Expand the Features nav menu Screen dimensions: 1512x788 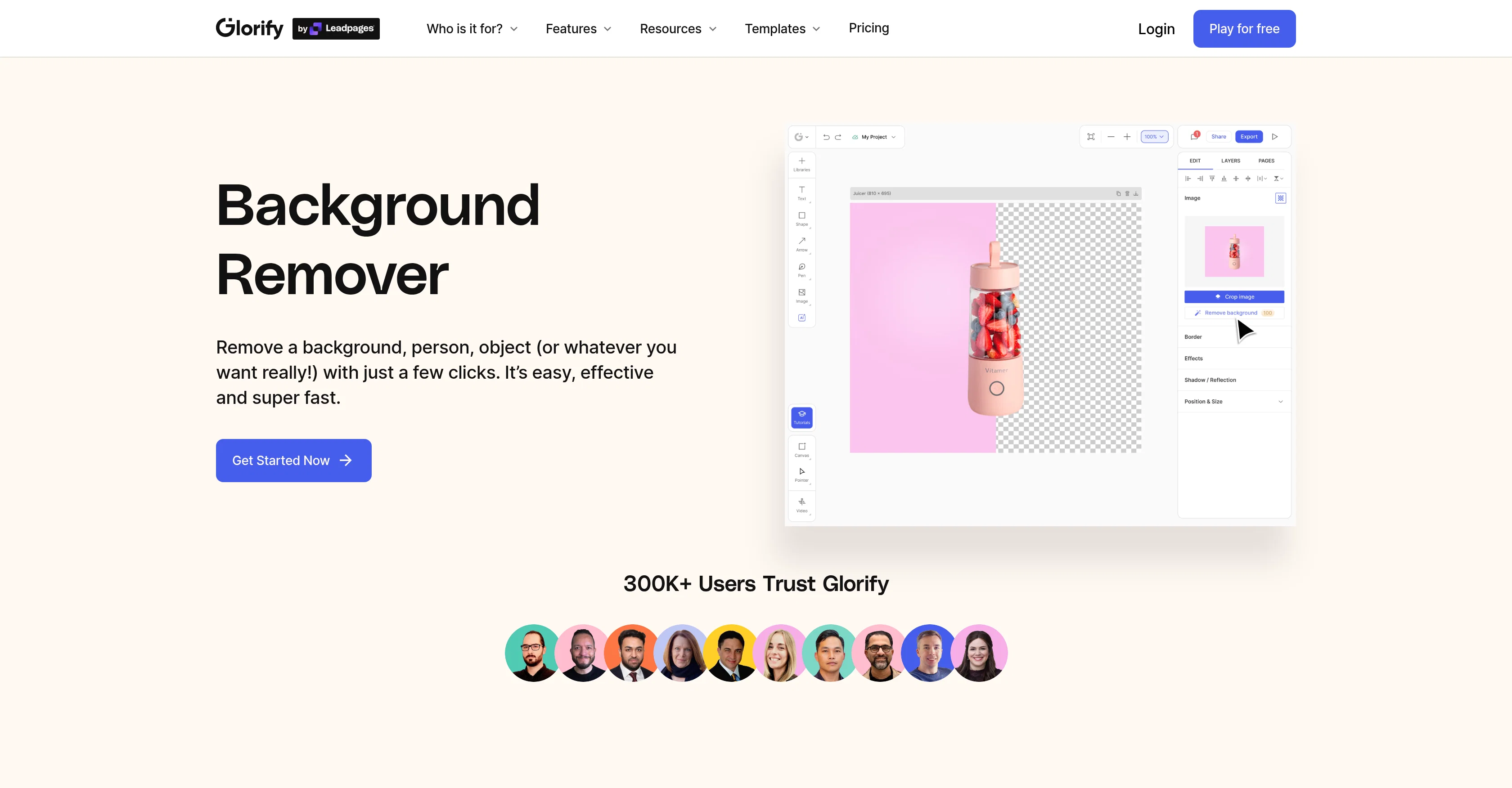pyautogui.click(x=578, y=29)
